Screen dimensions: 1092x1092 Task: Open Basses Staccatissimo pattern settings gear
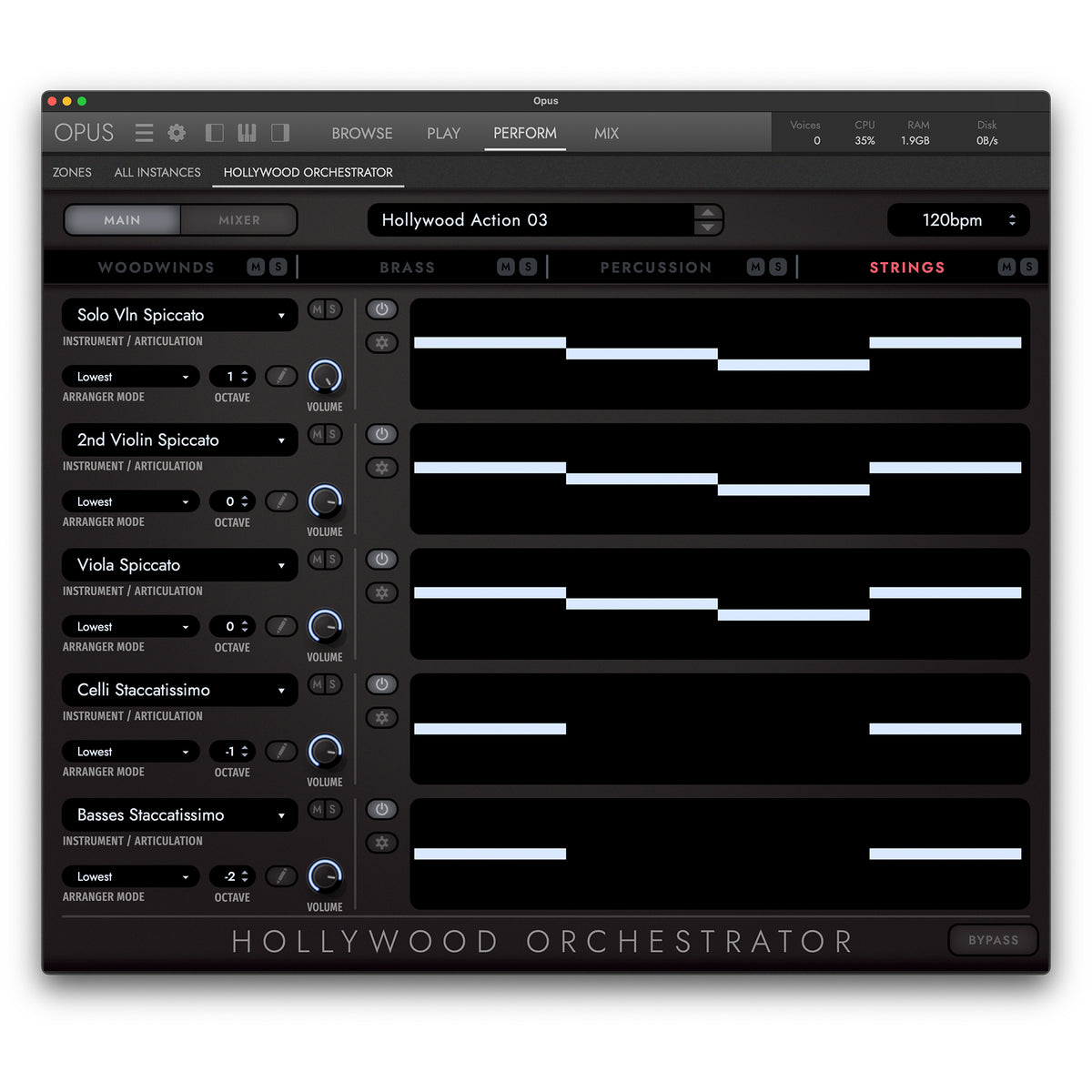click(x=382, y=843)
